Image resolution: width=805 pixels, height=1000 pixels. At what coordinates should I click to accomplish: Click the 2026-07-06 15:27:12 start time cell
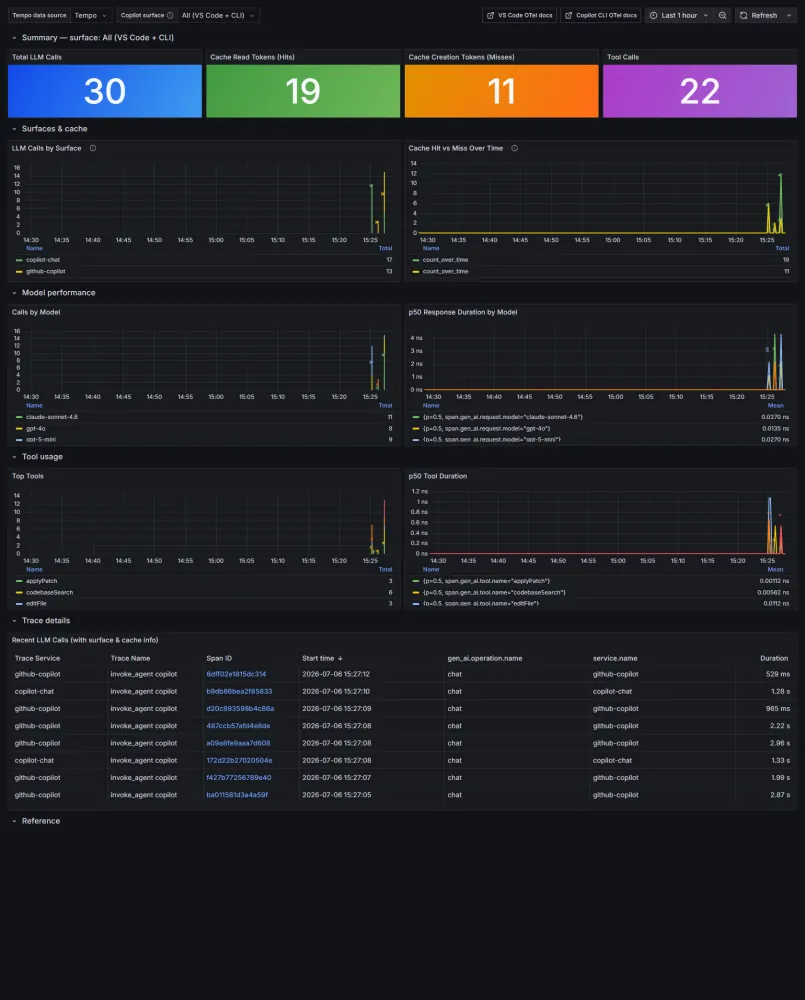(336, 674)
